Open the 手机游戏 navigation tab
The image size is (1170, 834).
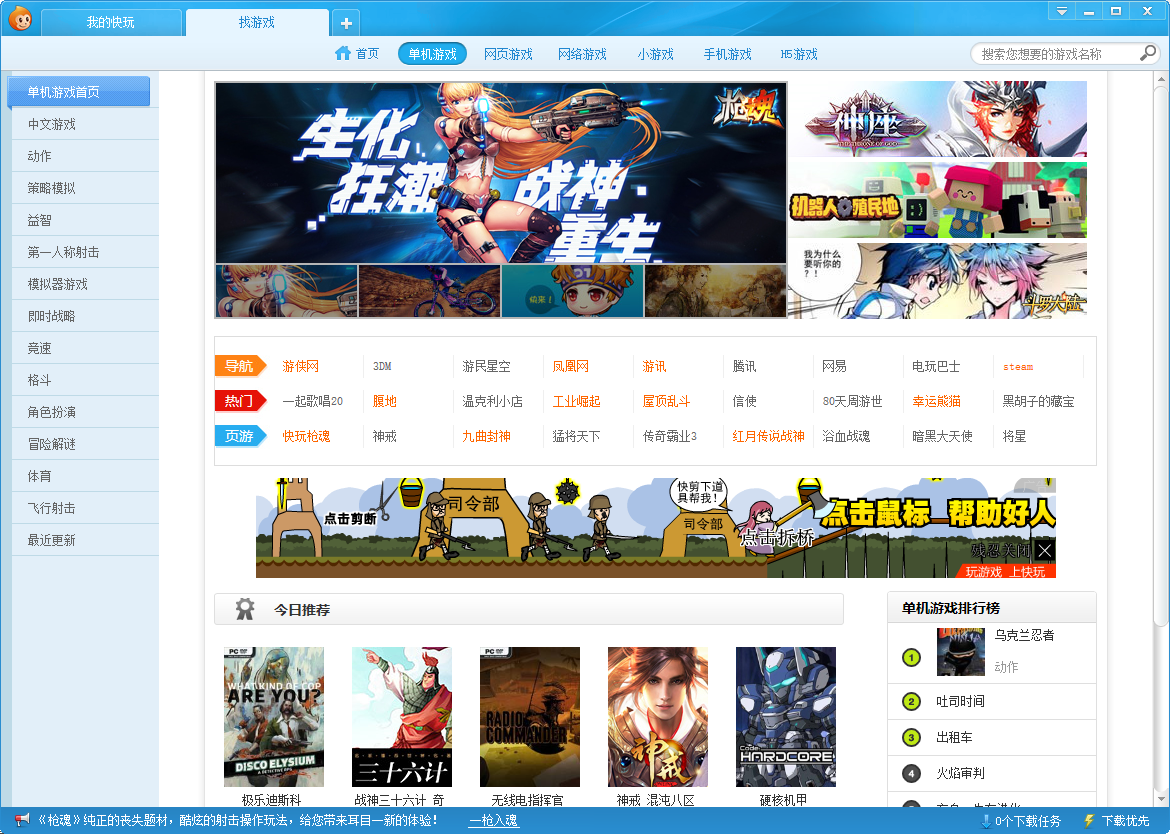728,54
